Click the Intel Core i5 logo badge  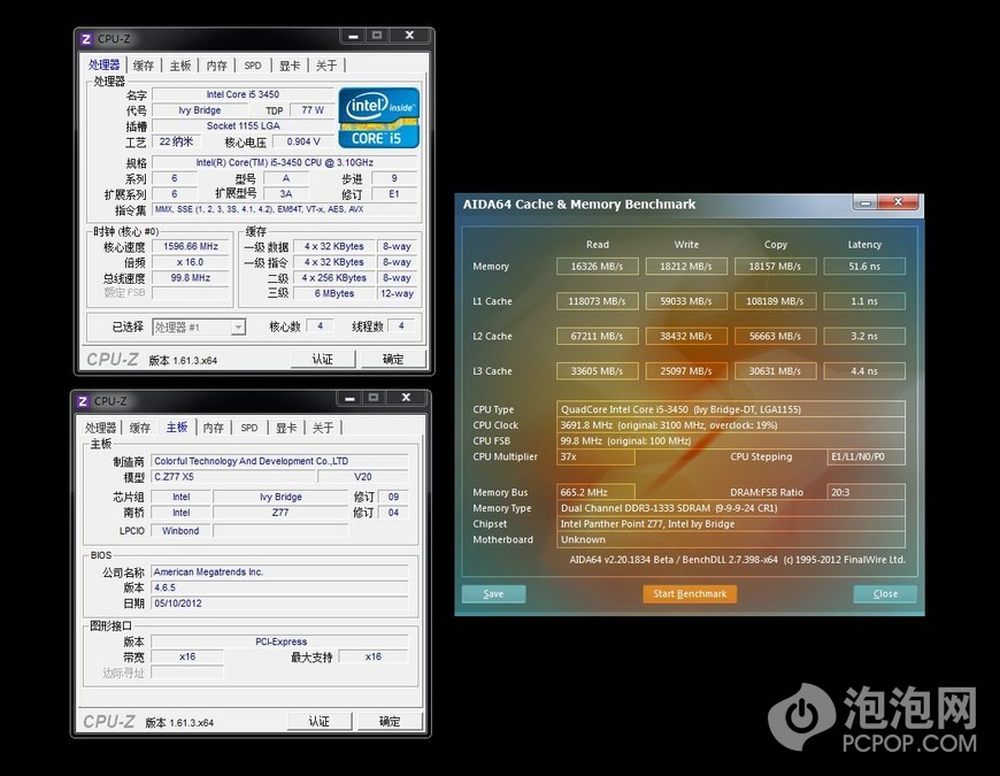[x=379, y=118]
